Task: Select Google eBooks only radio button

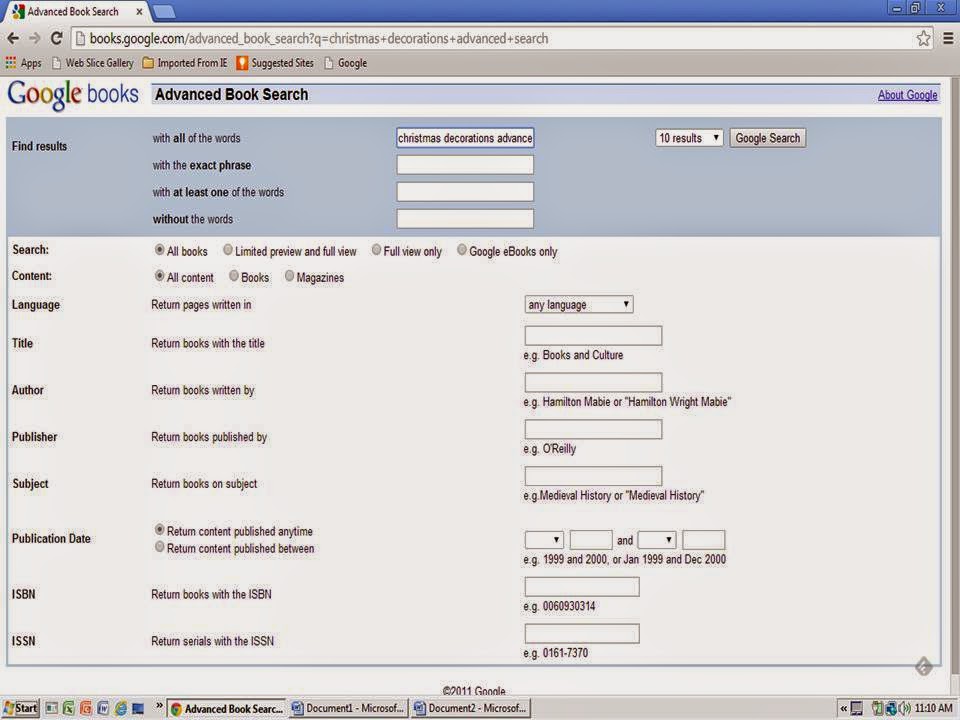Action: tap(462, 250)
